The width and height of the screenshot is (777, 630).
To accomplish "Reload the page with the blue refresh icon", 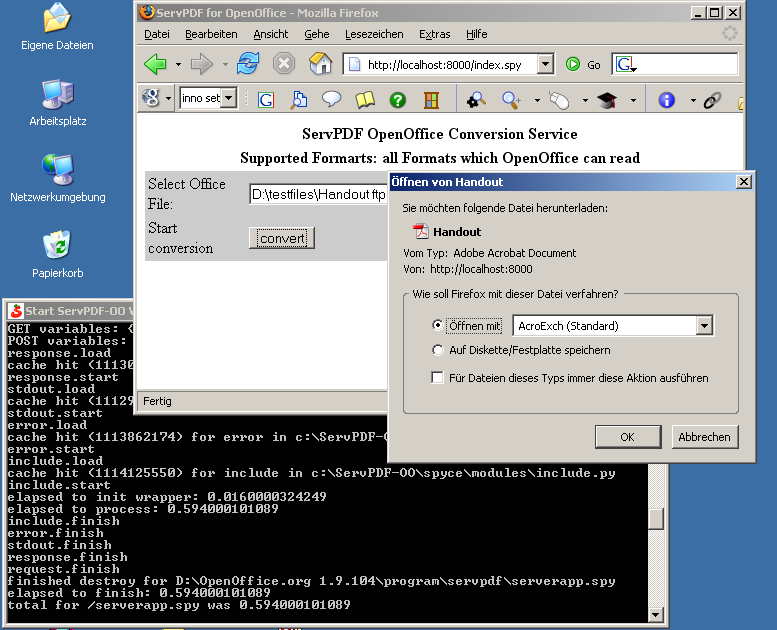I will 248,63.
